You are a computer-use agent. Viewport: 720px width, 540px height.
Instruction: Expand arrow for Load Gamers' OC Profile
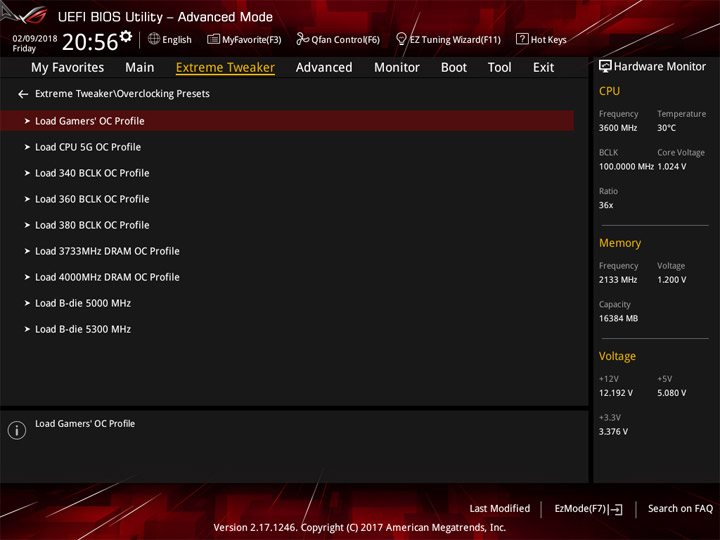[x=27, y=121]
